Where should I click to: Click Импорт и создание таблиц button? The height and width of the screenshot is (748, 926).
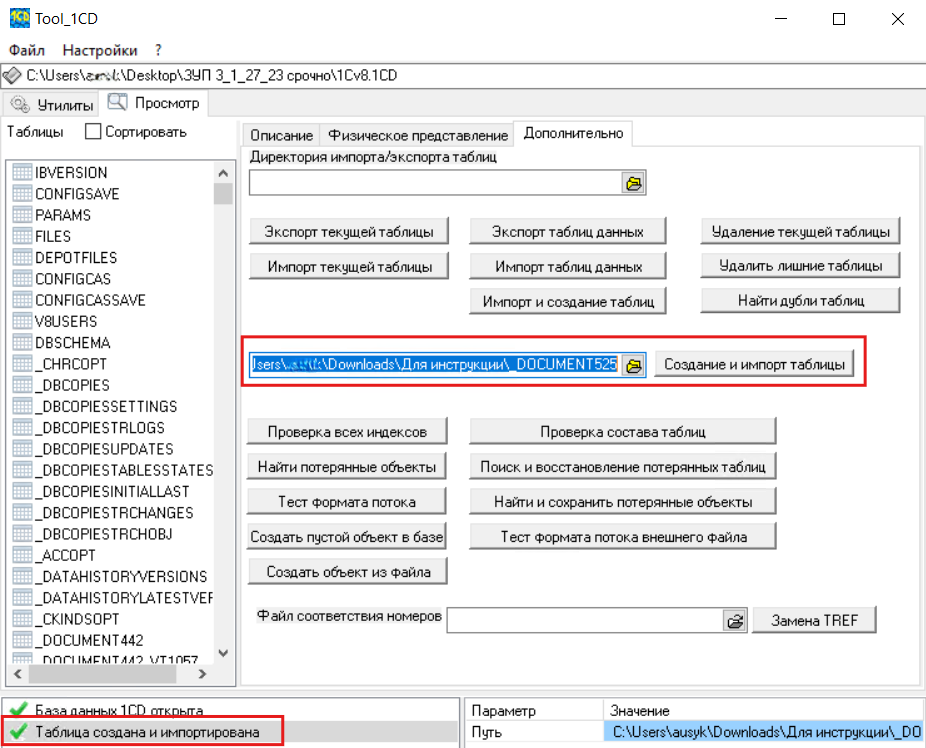point(568,301)
